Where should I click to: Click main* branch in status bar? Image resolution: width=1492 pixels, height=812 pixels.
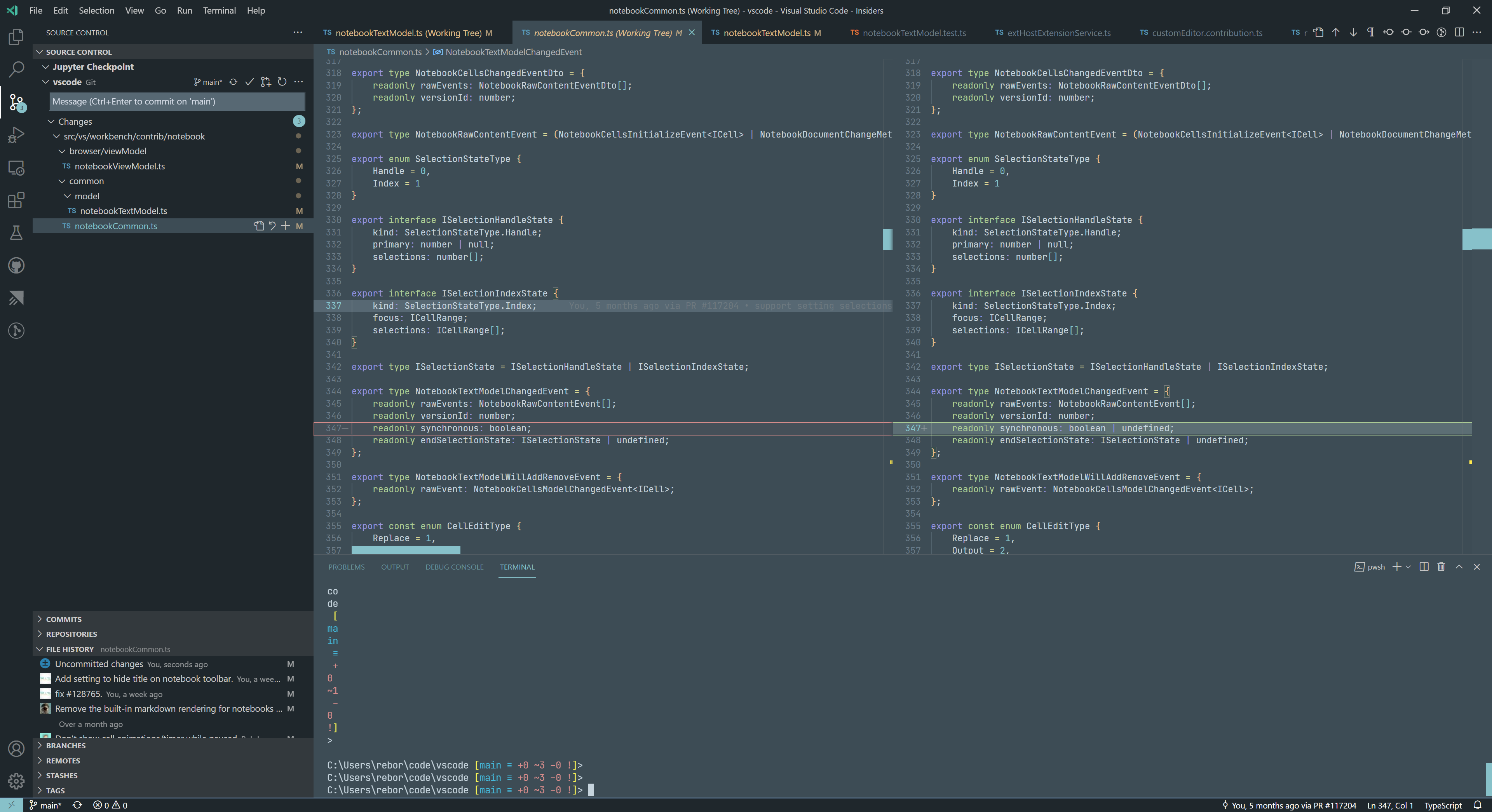coord(45,805)
